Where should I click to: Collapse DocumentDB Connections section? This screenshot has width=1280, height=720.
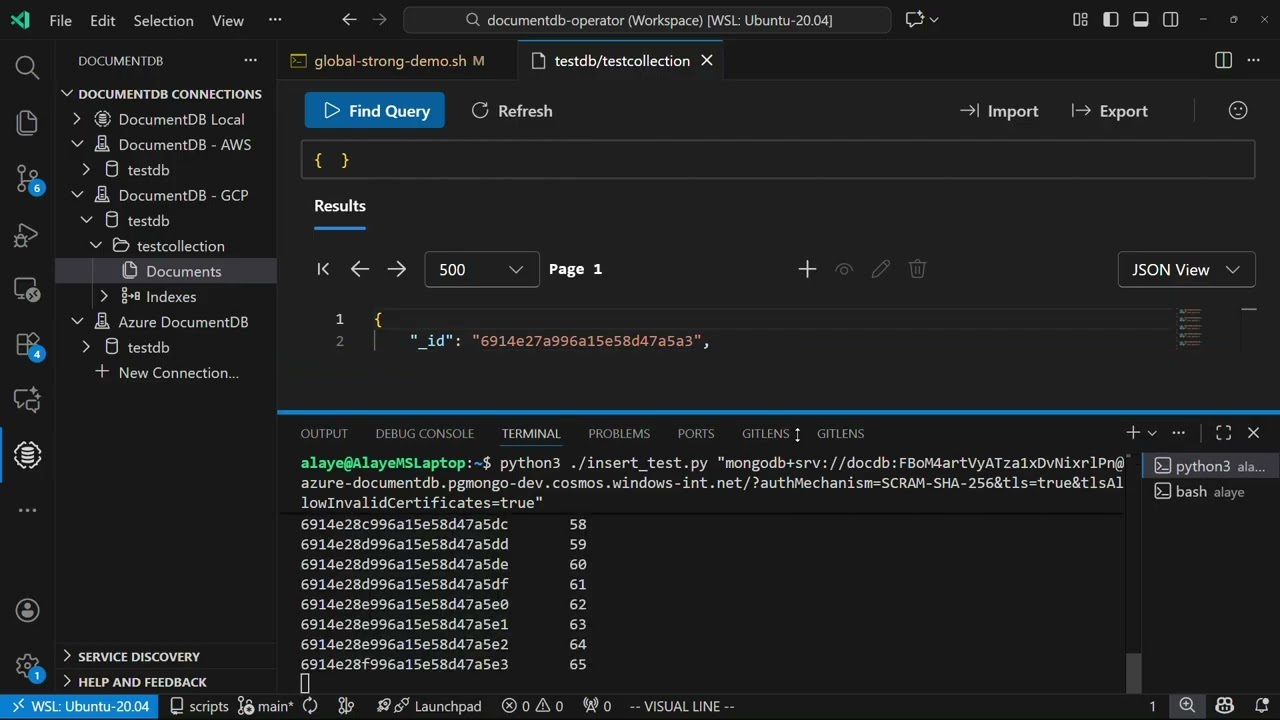point(67,94)
